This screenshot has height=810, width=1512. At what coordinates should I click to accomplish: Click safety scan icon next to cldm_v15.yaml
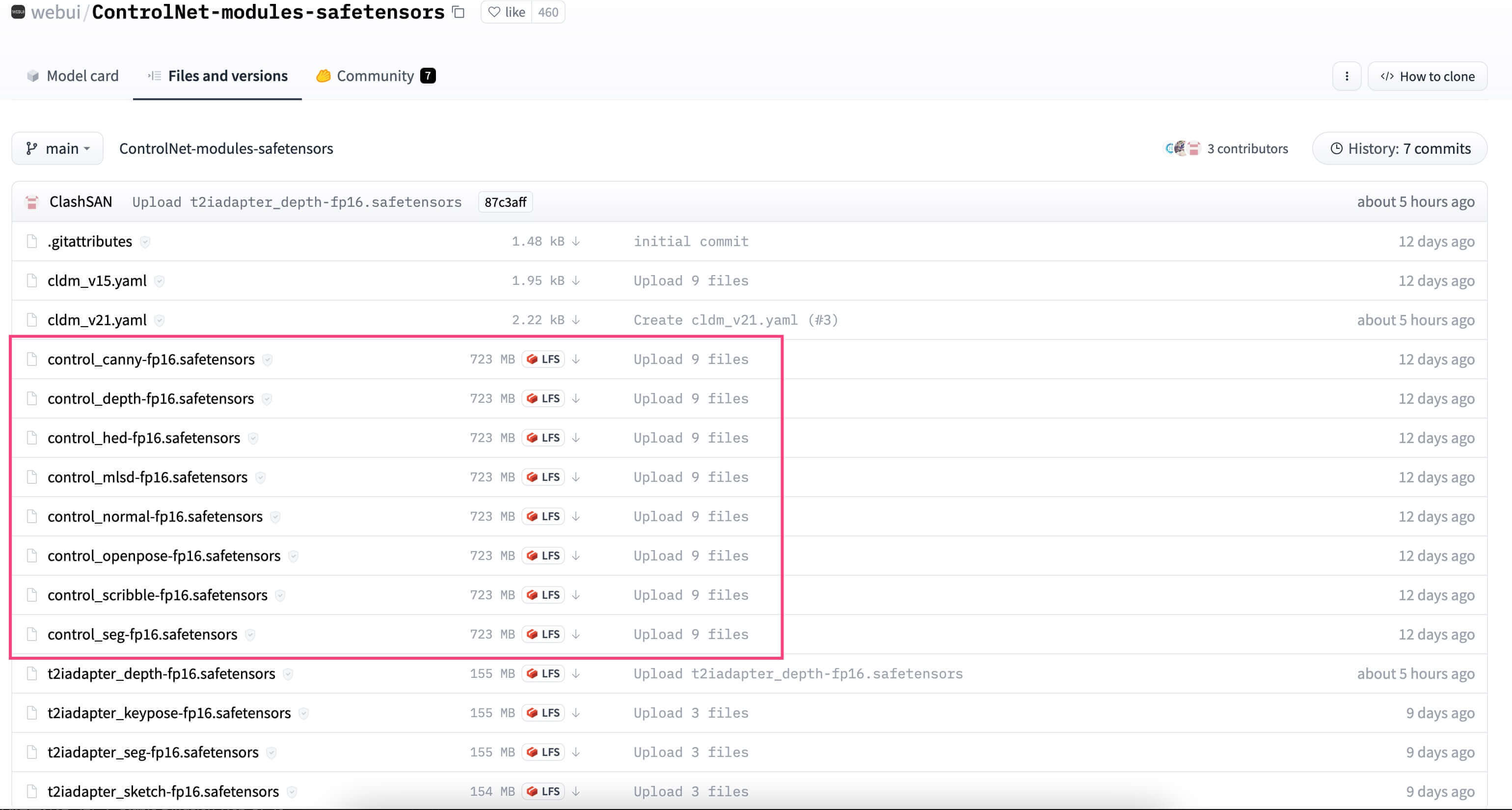(159, 281)
